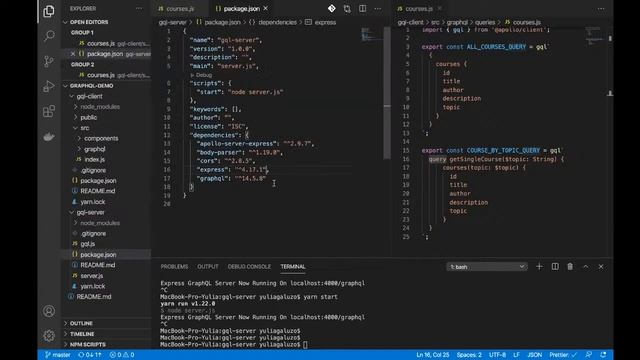This screenshot has width=640, height=360.
Task: Switch to the Output panel tab
Action: (x=208, y=267)
